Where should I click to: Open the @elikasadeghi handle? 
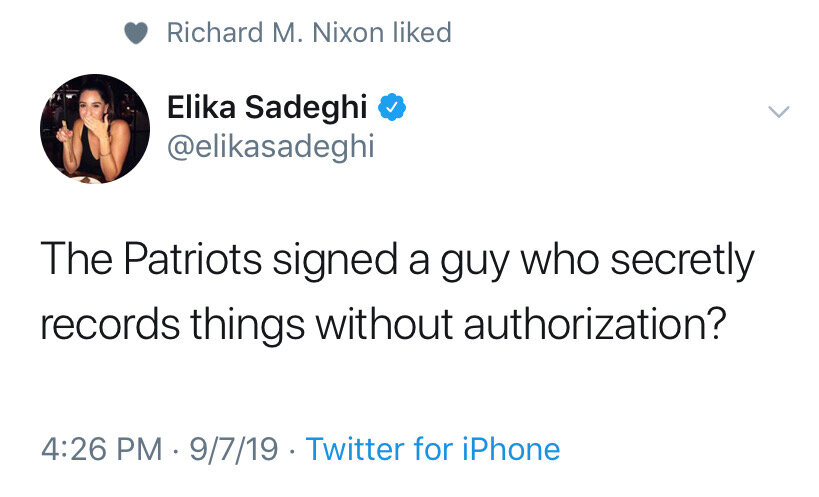pos(271,146)
